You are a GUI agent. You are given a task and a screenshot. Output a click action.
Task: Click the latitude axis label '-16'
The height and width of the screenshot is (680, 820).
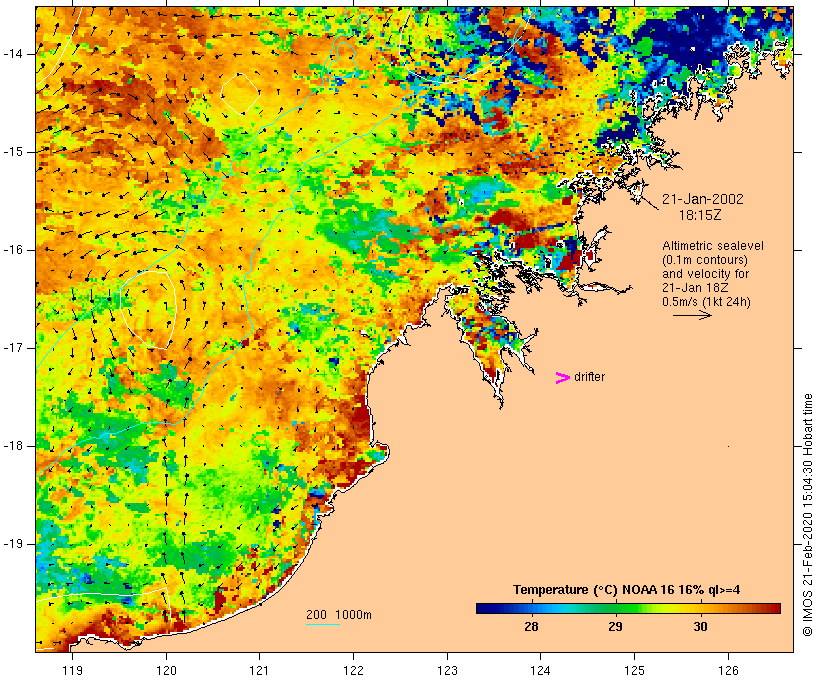[x=13, y=250]
